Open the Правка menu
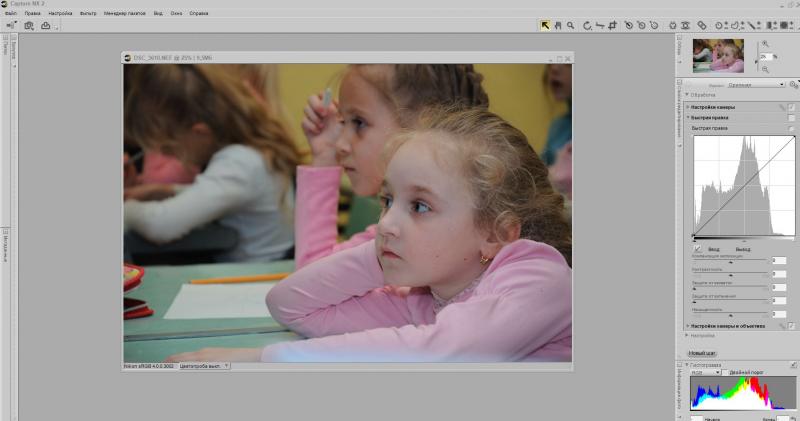The width and height of the screenshot is (800, 421). click(32, 13)
